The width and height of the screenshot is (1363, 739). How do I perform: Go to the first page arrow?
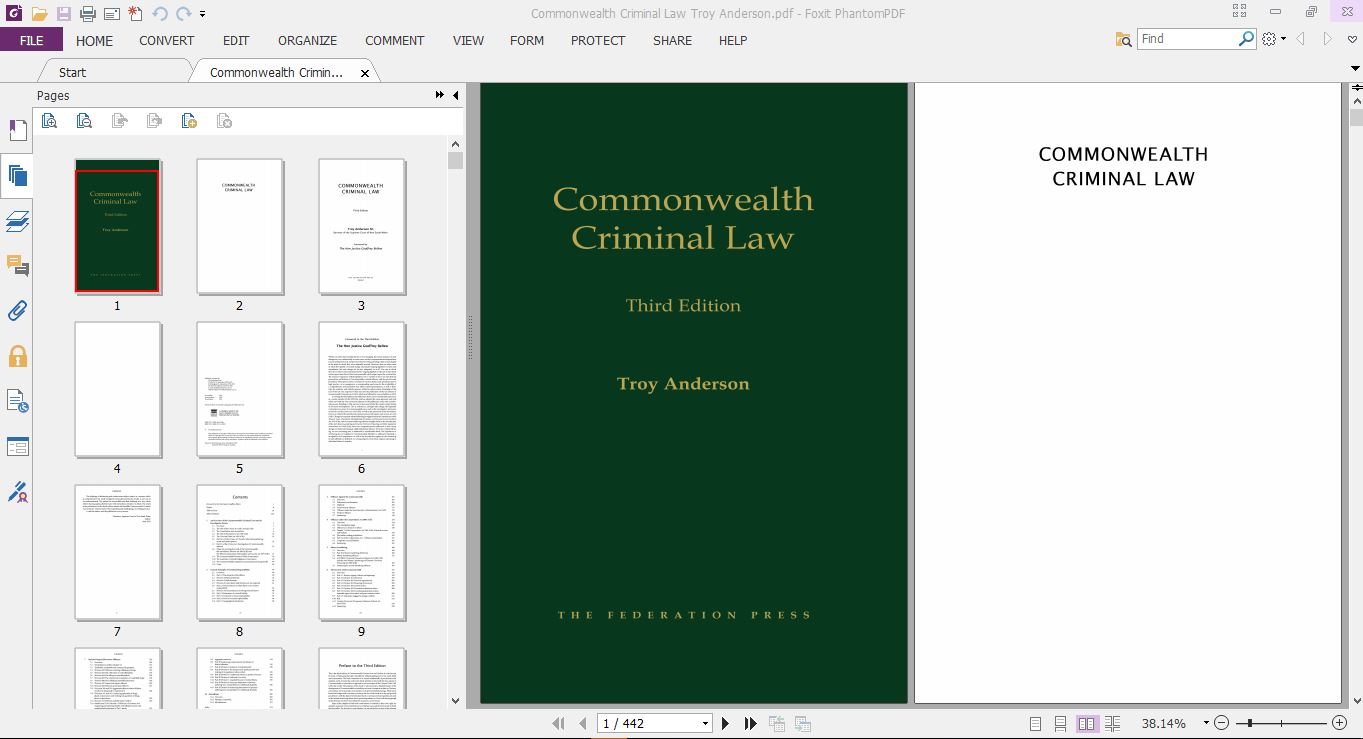pyautogui.click(x=558, y=723)
